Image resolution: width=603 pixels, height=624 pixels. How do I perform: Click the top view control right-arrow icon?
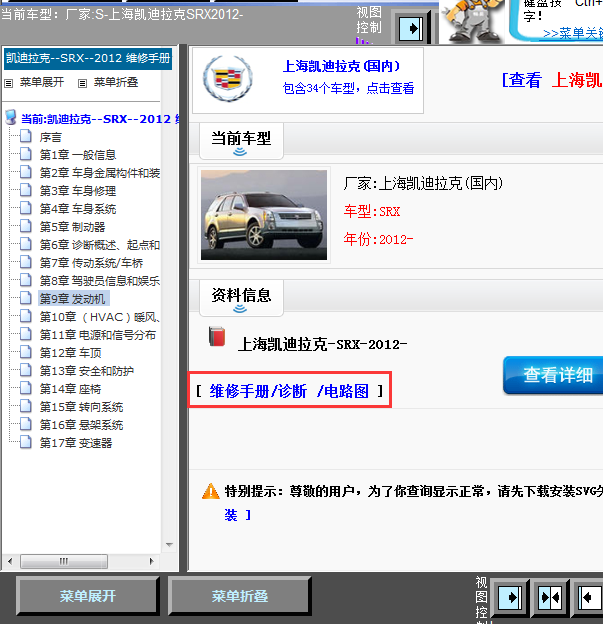tap(411, 29)
